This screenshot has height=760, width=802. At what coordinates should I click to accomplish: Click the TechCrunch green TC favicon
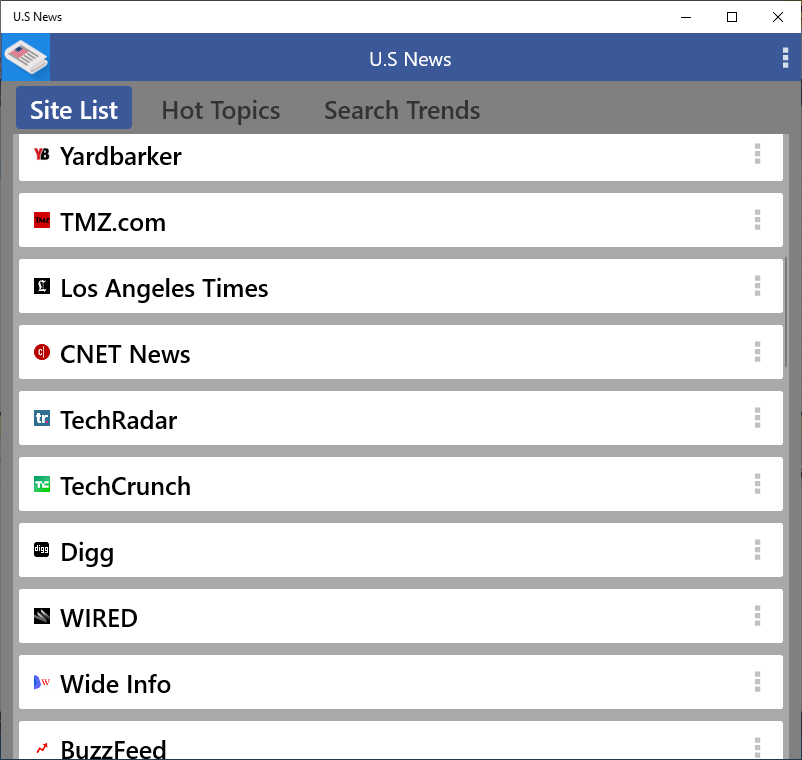(42, 484)
